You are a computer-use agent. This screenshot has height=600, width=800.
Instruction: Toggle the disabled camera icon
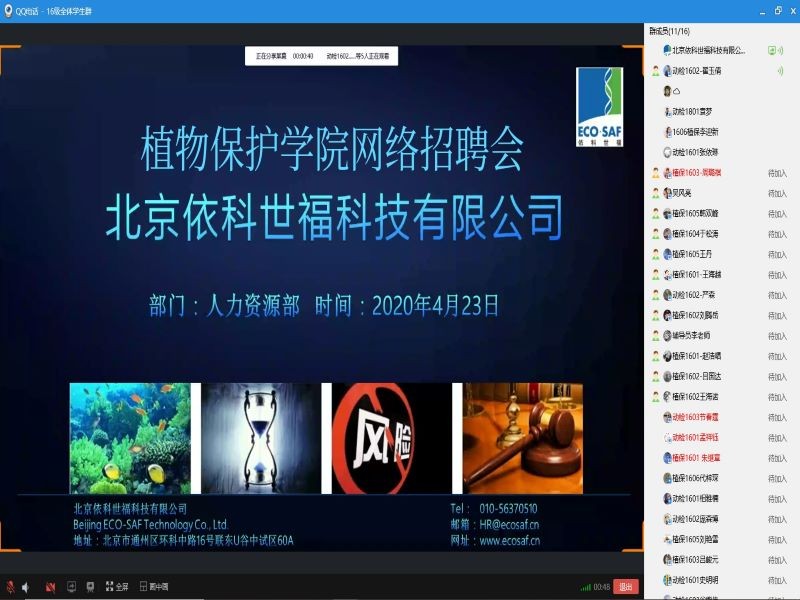click(x=51, y=587)
